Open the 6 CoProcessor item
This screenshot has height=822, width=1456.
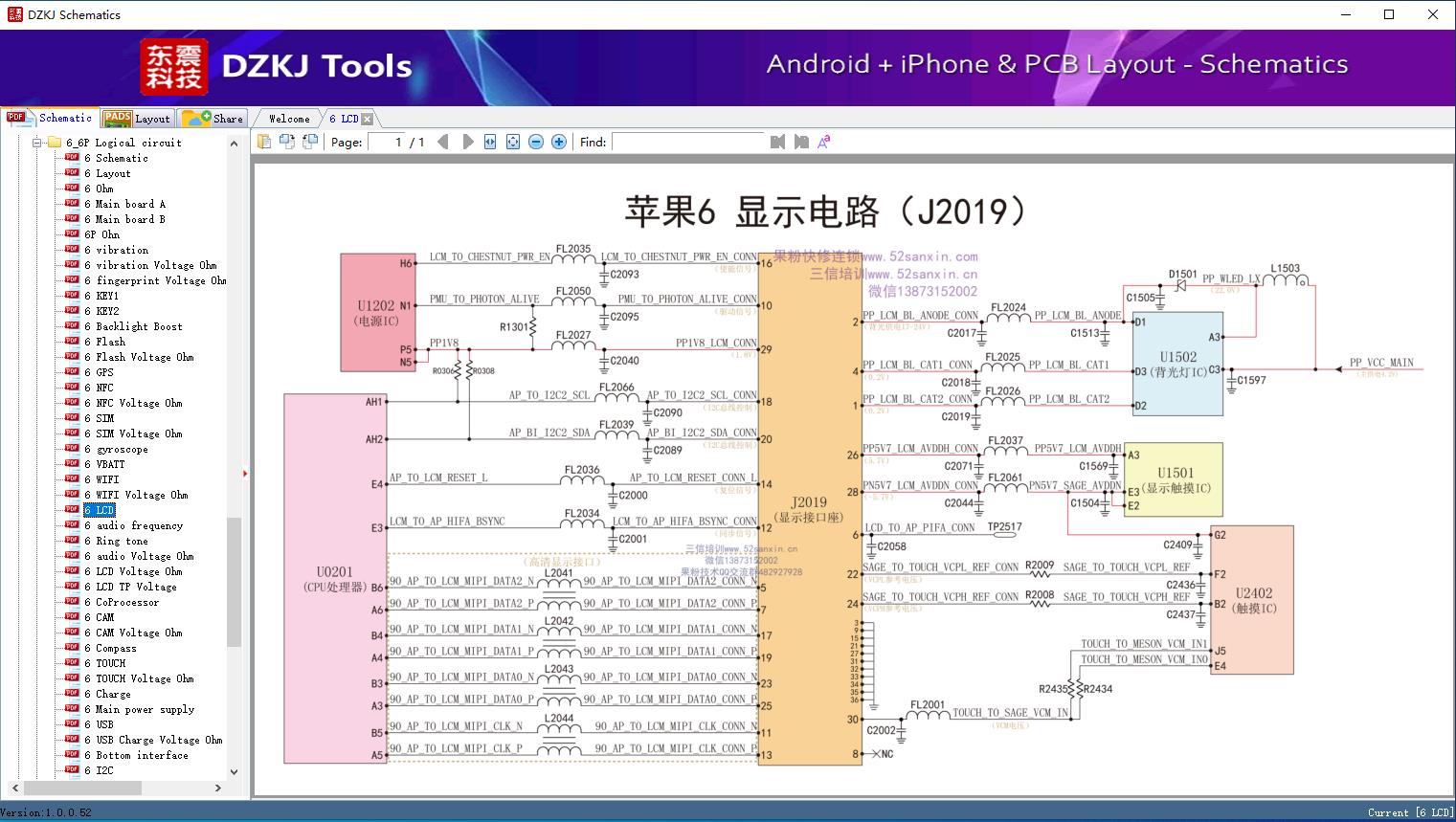[x=122, y=602]
